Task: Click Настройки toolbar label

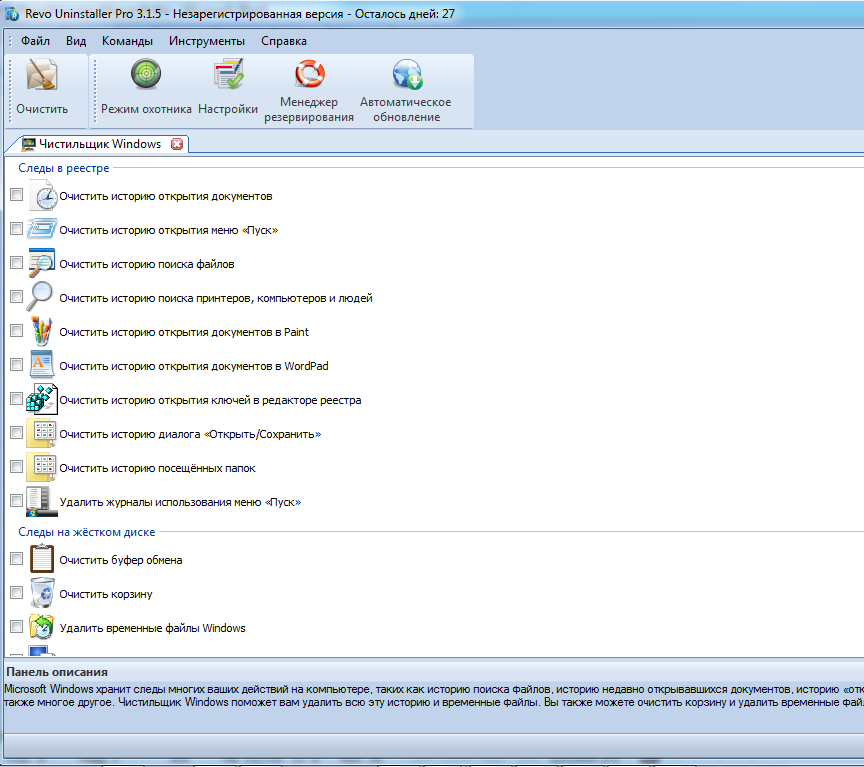Action: [228, 109]
